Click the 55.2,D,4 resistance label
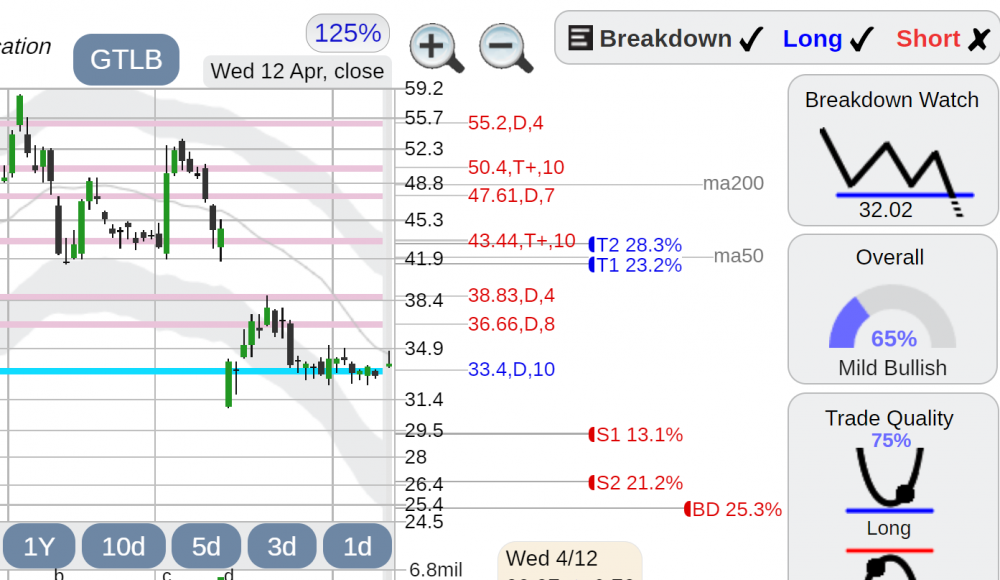Image resolution: width=1000 pixels, height=580 pixels. coord(506,123)
